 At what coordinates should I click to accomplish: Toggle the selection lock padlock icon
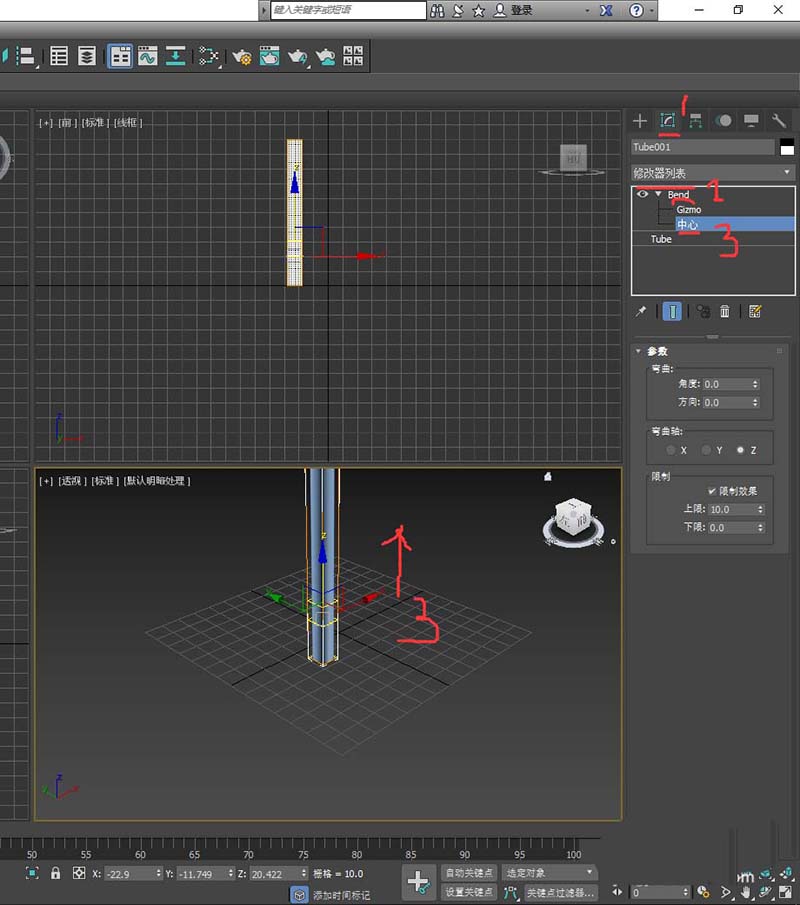pos(55,873)
